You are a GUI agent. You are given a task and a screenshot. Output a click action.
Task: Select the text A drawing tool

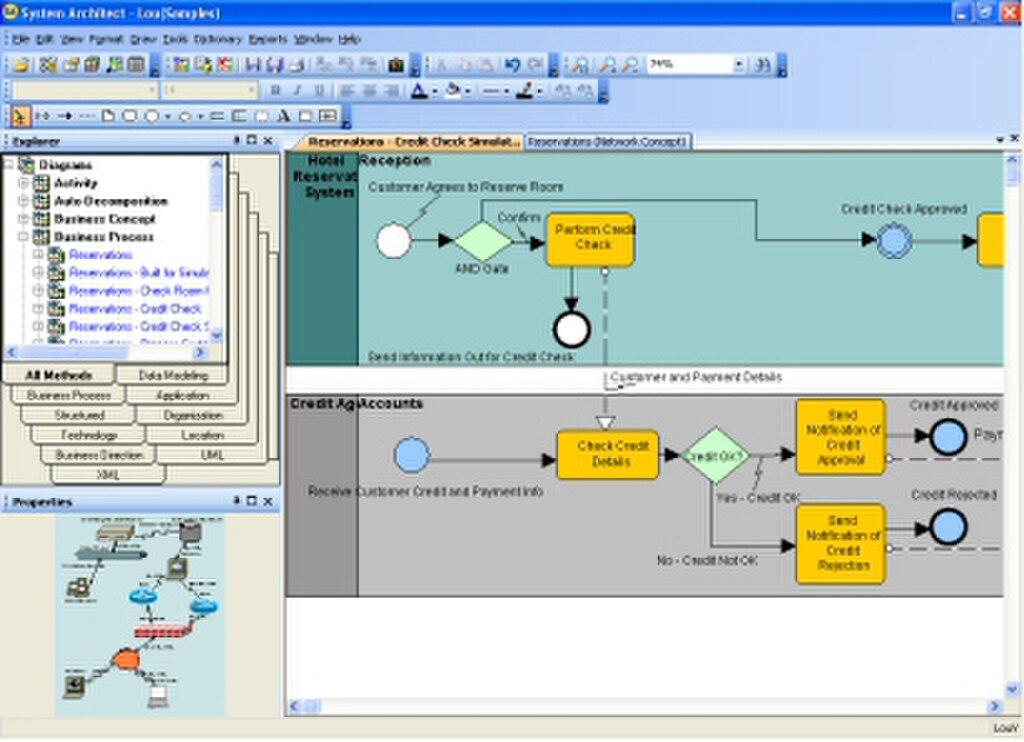[283, 116]
